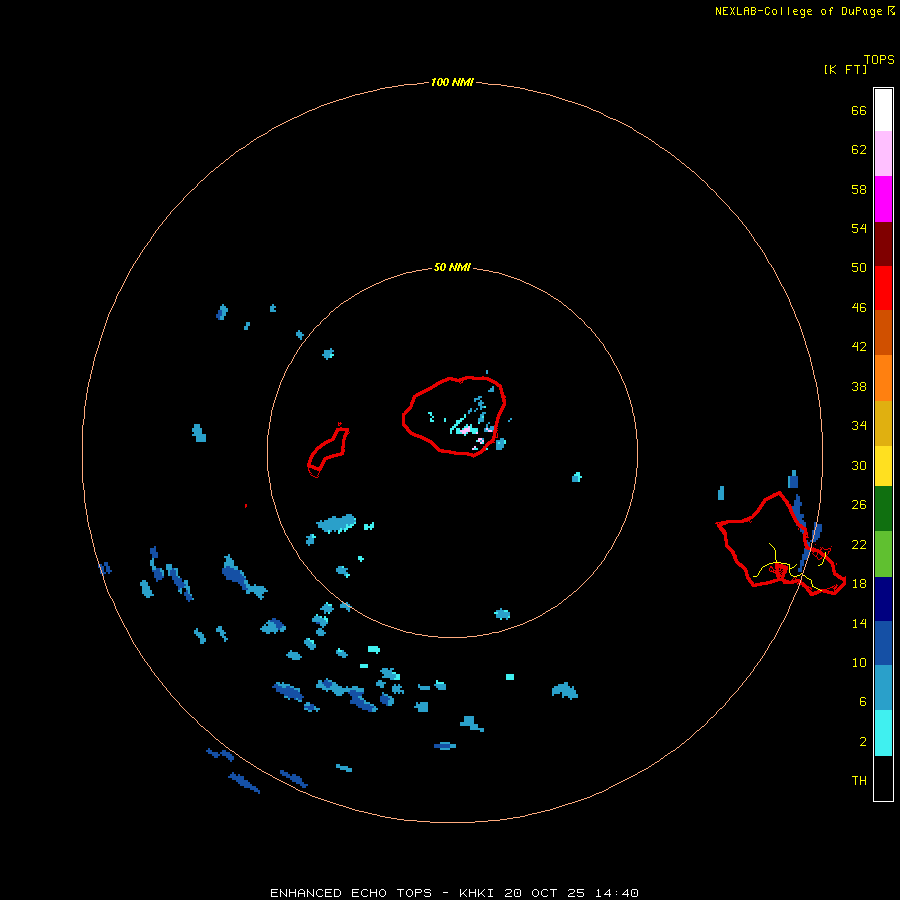Image resolution: width=900 pixels, height=900 pixels.
Task: Select the light green legend band
Action: (x=883, y=554)
